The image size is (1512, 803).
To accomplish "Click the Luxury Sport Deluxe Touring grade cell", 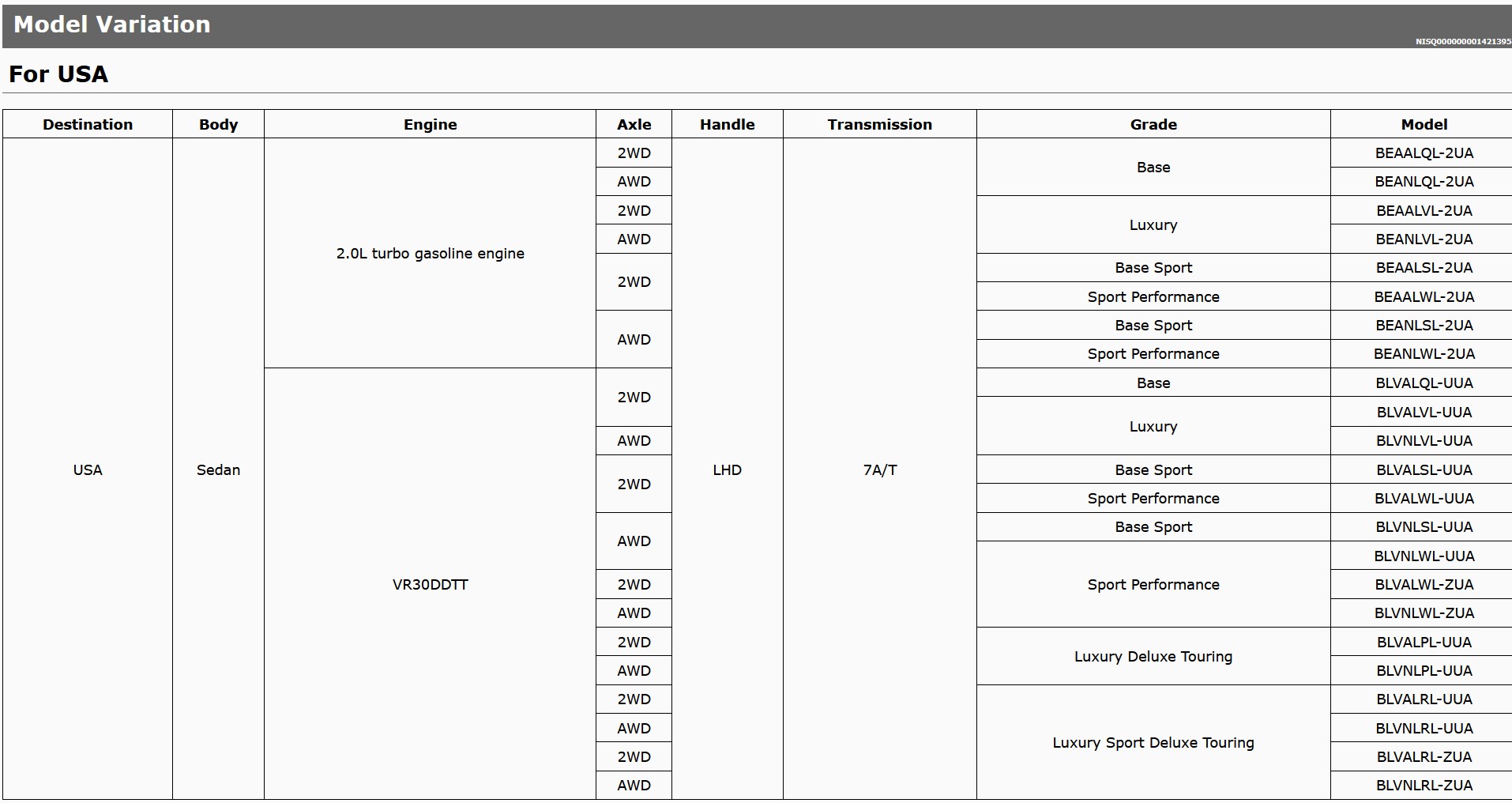I will pyautogui.click(x=1153, y=743).
